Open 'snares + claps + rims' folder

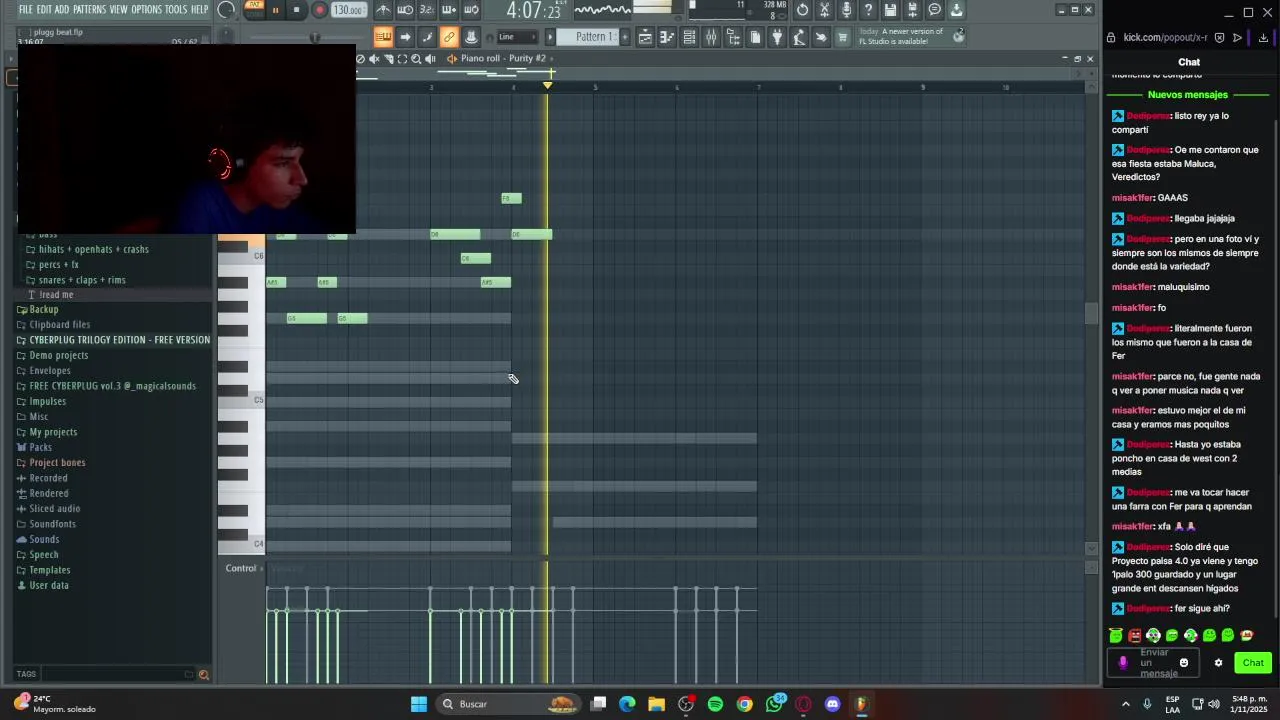click(x=81, y=280)
